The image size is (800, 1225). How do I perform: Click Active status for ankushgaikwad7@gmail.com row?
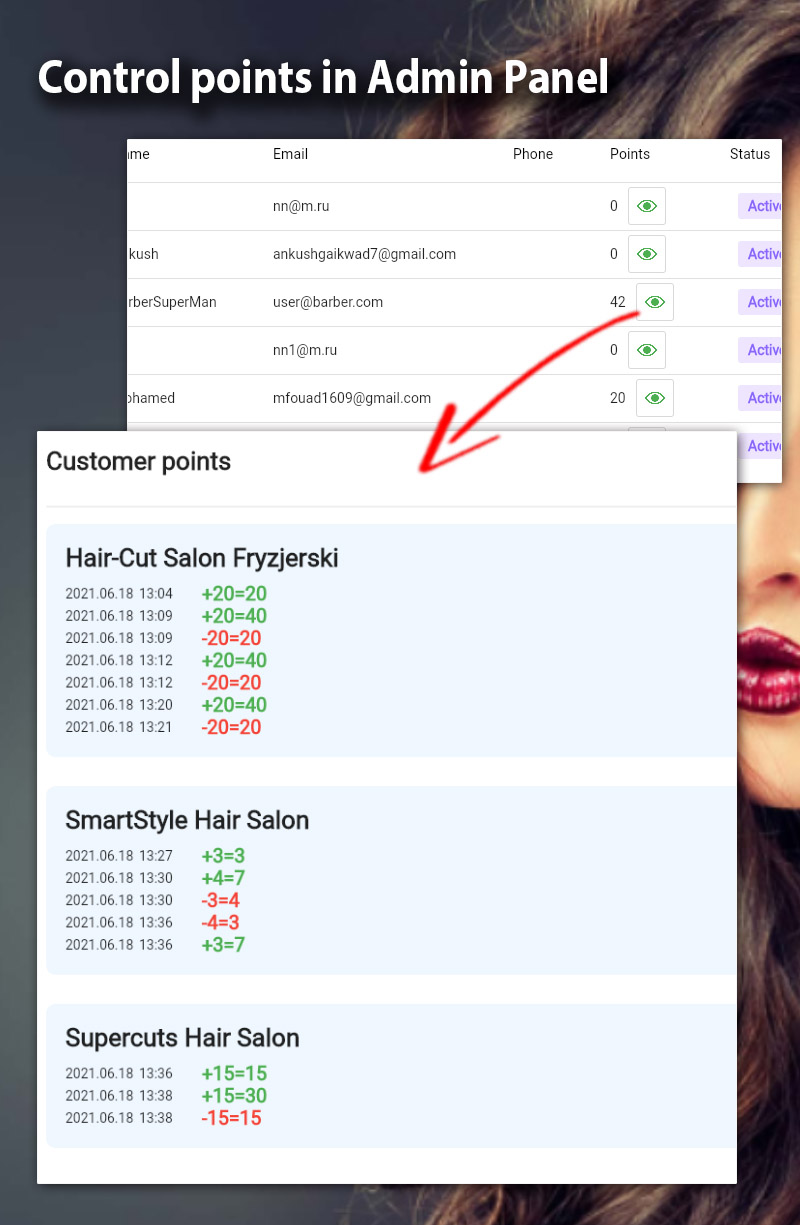click(x=760, y=254)
